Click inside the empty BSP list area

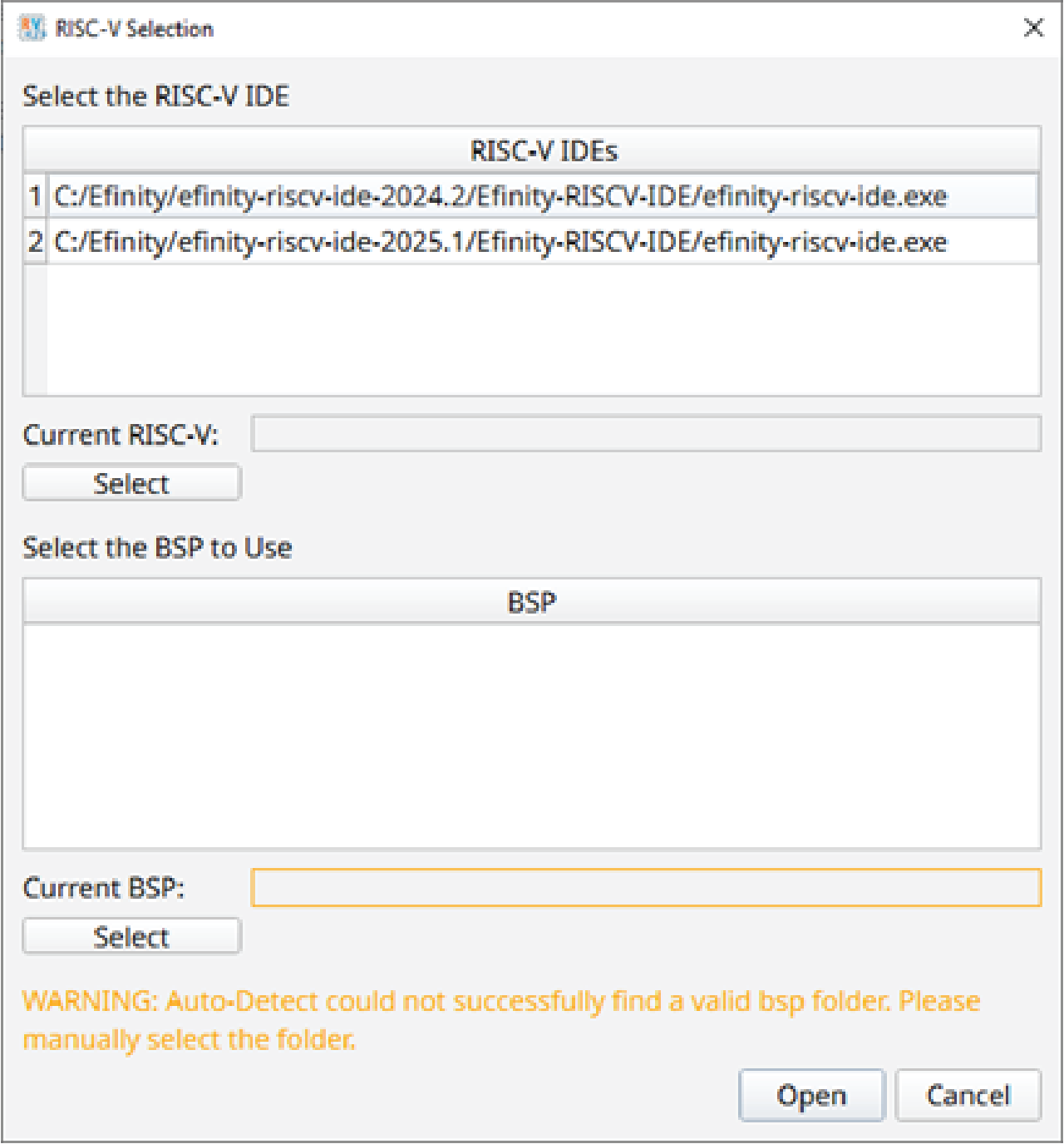click(x=532, y=736)
